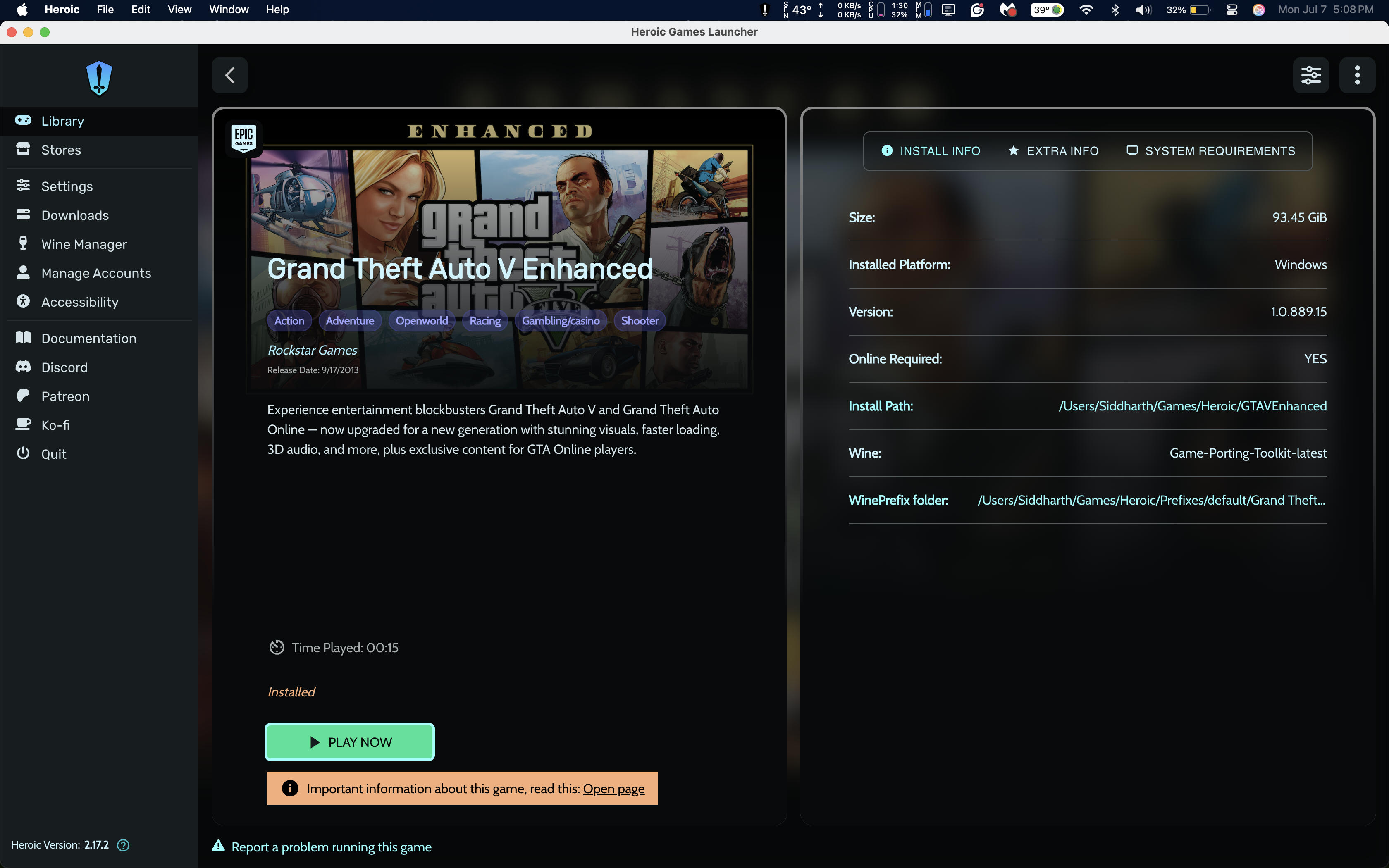Screen dimensions: 1389x868
Task: Open Accessibility options
Action: (99, 302)
